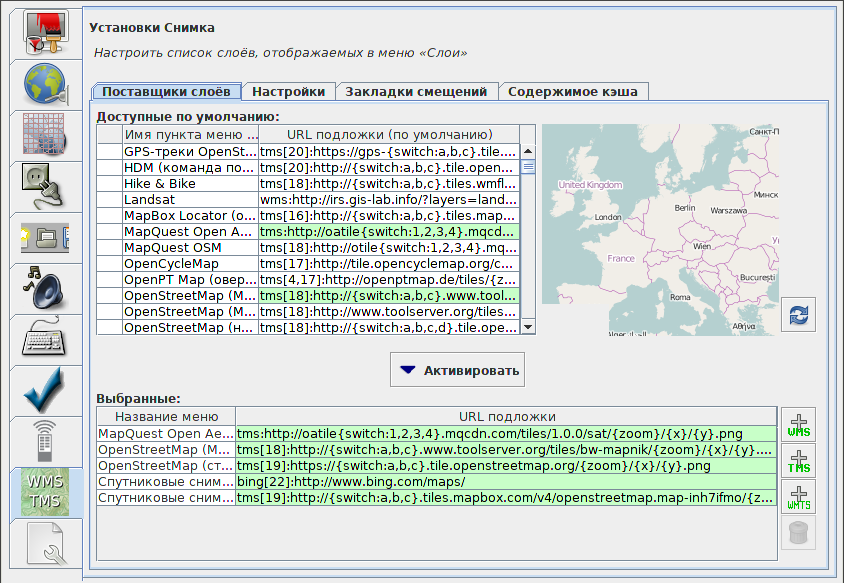844x583 pixels.
Task: Click the Название меню column header
Action: [x=166, y=416]
